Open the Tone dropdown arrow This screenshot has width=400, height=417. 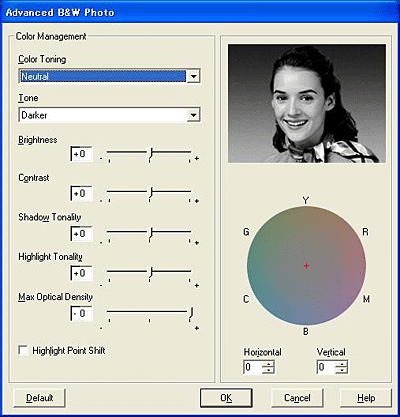[x=193, y=115]
